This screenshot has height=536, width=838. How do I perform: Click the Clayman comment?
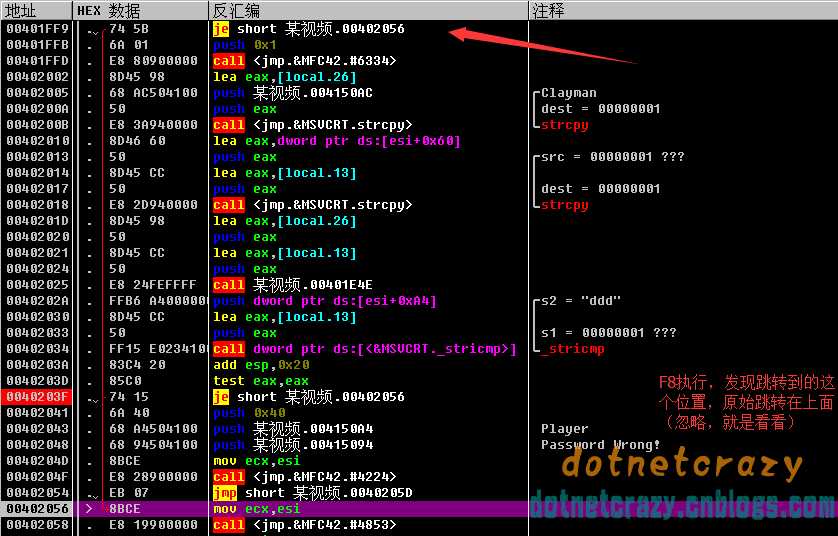click(569, 93)
